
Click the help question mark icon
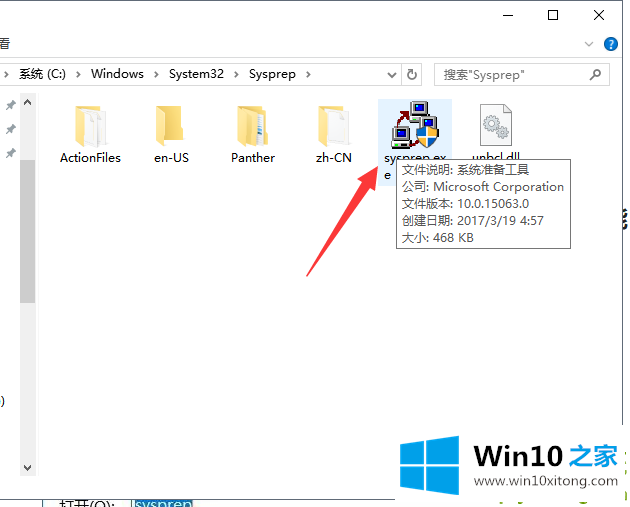(x=611, y=44)
